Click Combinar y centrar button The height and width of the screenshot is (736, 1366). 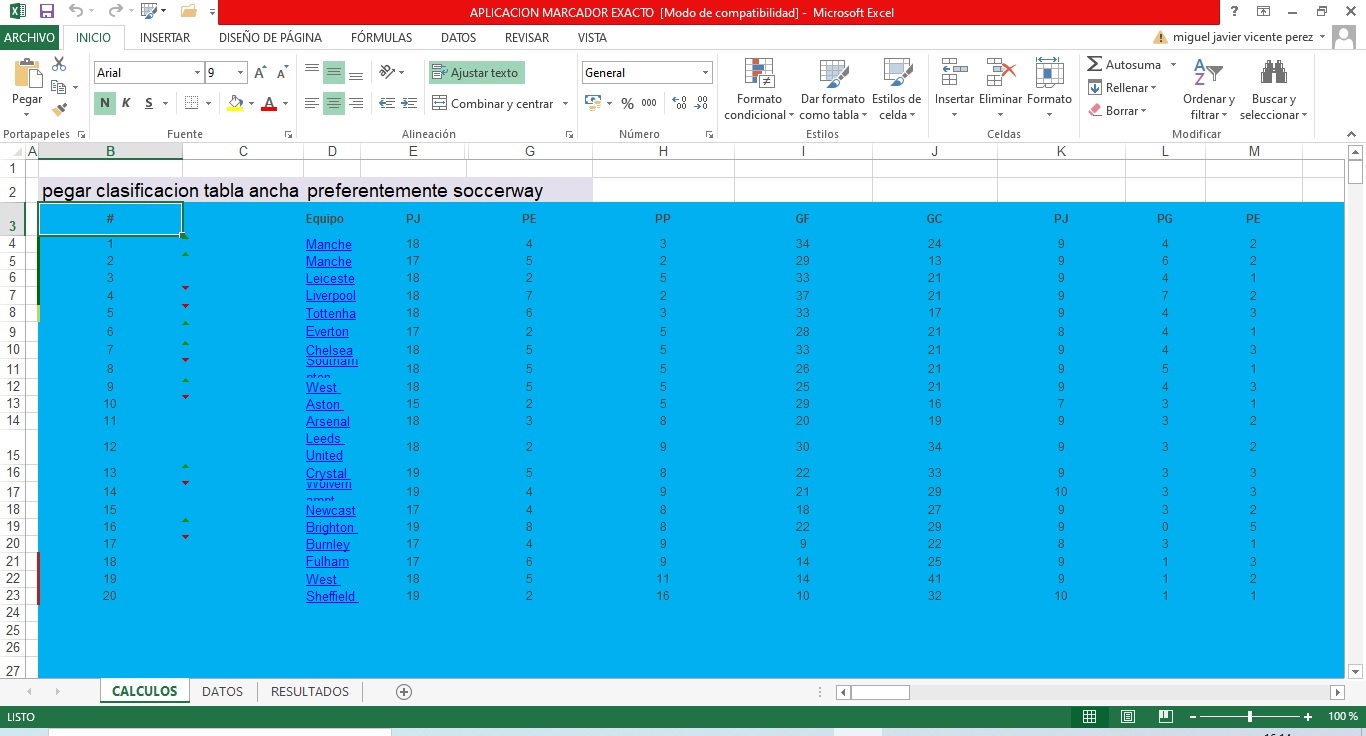point(493,103)
